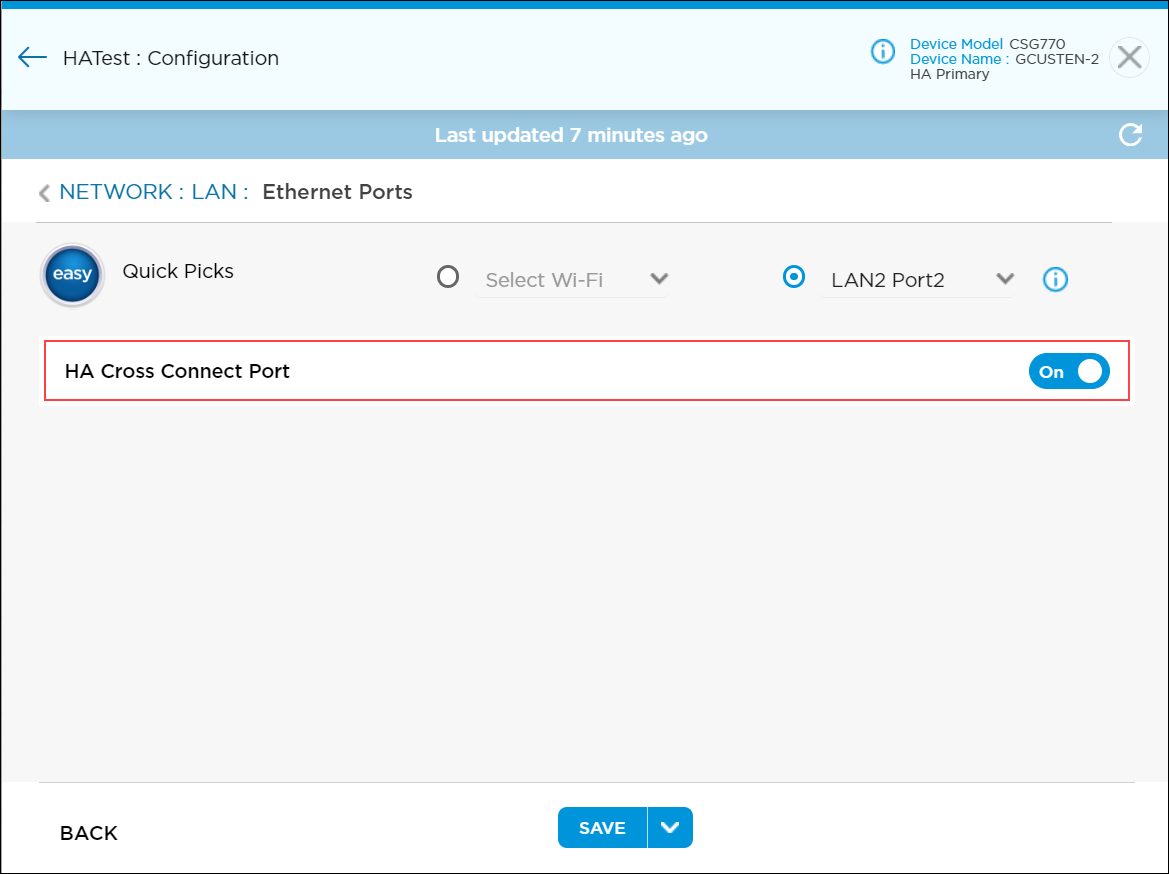Viewport: 1169px width, 874px height.
Task: Click the BACK button
Action: coord(89,833)
